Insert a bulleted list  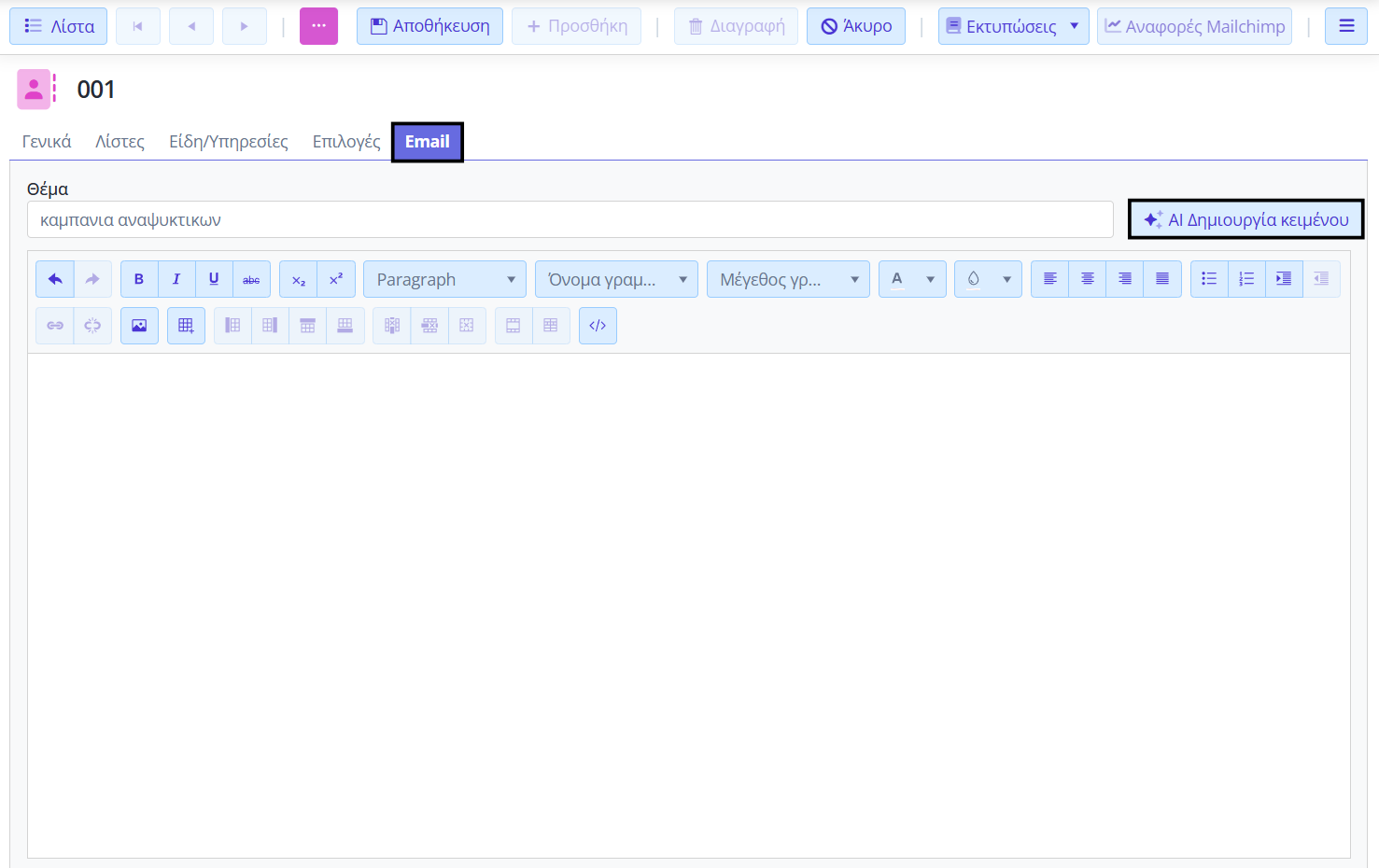pos(1209,279)
